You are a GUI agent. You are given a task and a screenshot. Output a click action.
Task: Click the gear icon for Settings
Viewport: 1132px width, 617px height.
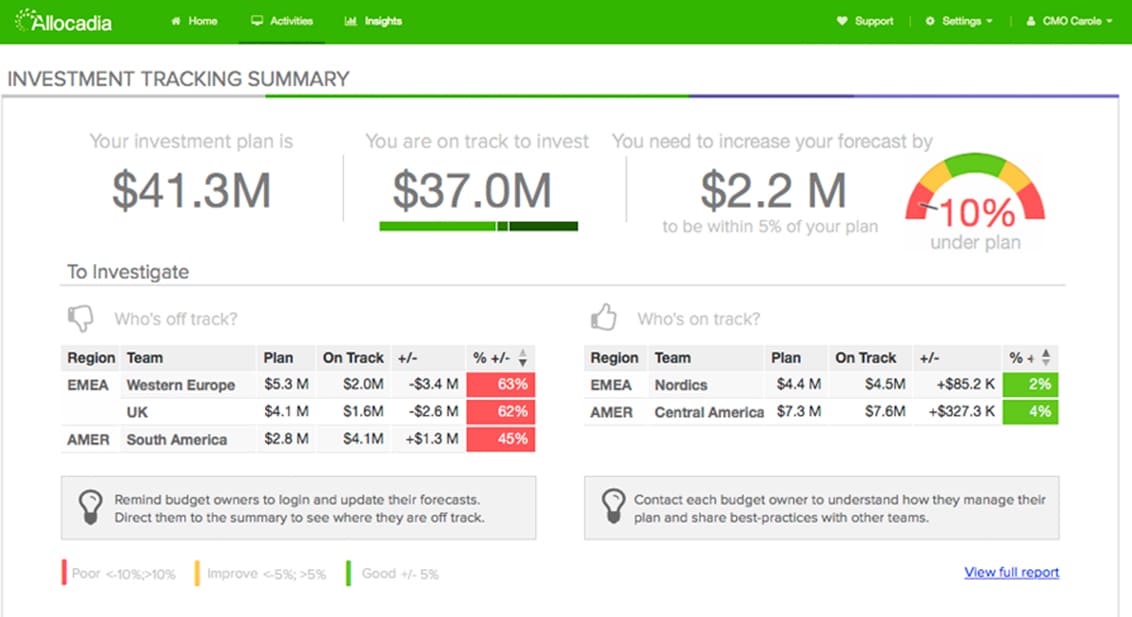click(x=930, y=21)
